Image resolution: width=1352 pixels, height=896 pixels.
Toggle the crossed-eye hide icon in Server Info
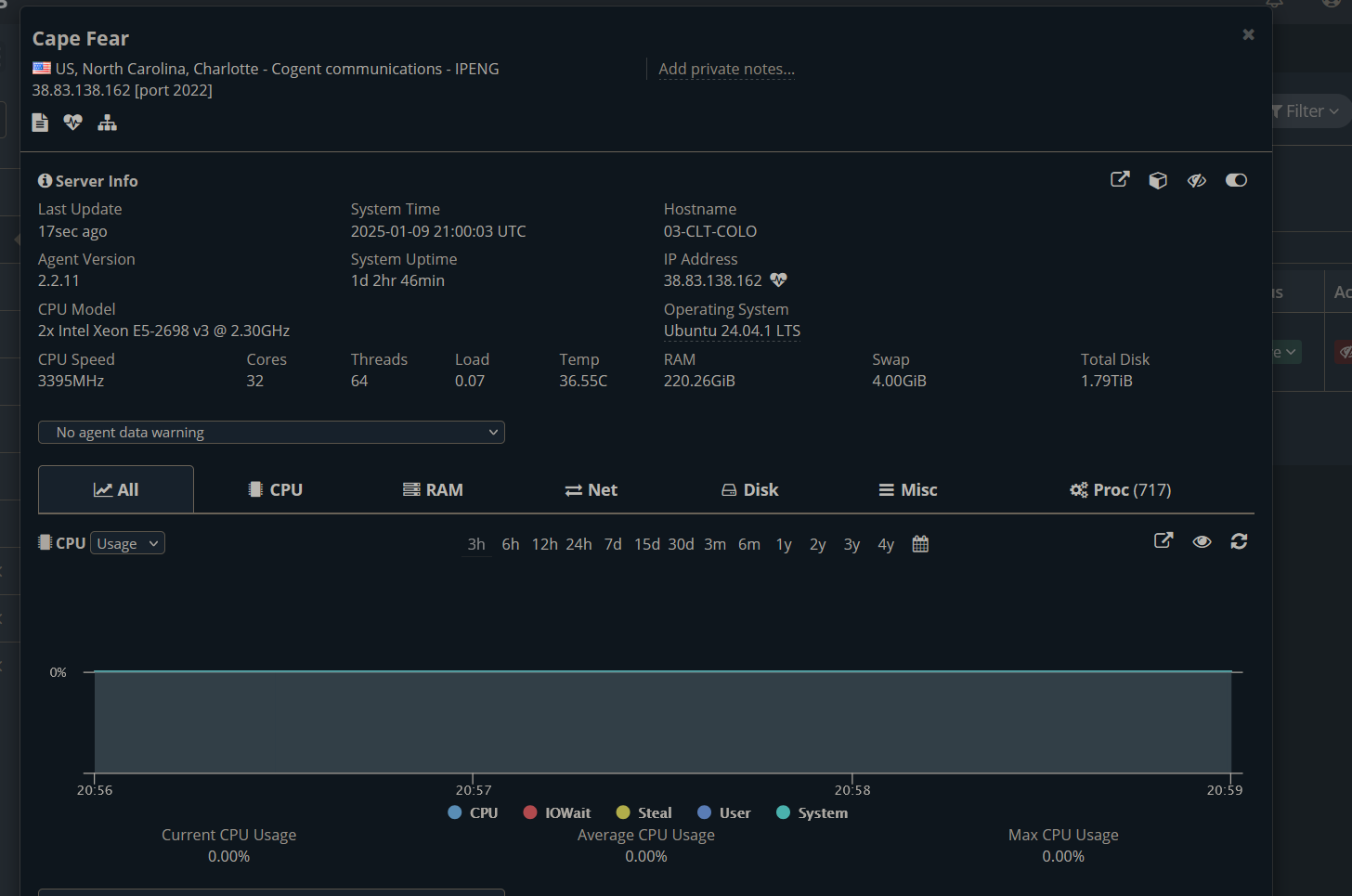[1197, 180]
